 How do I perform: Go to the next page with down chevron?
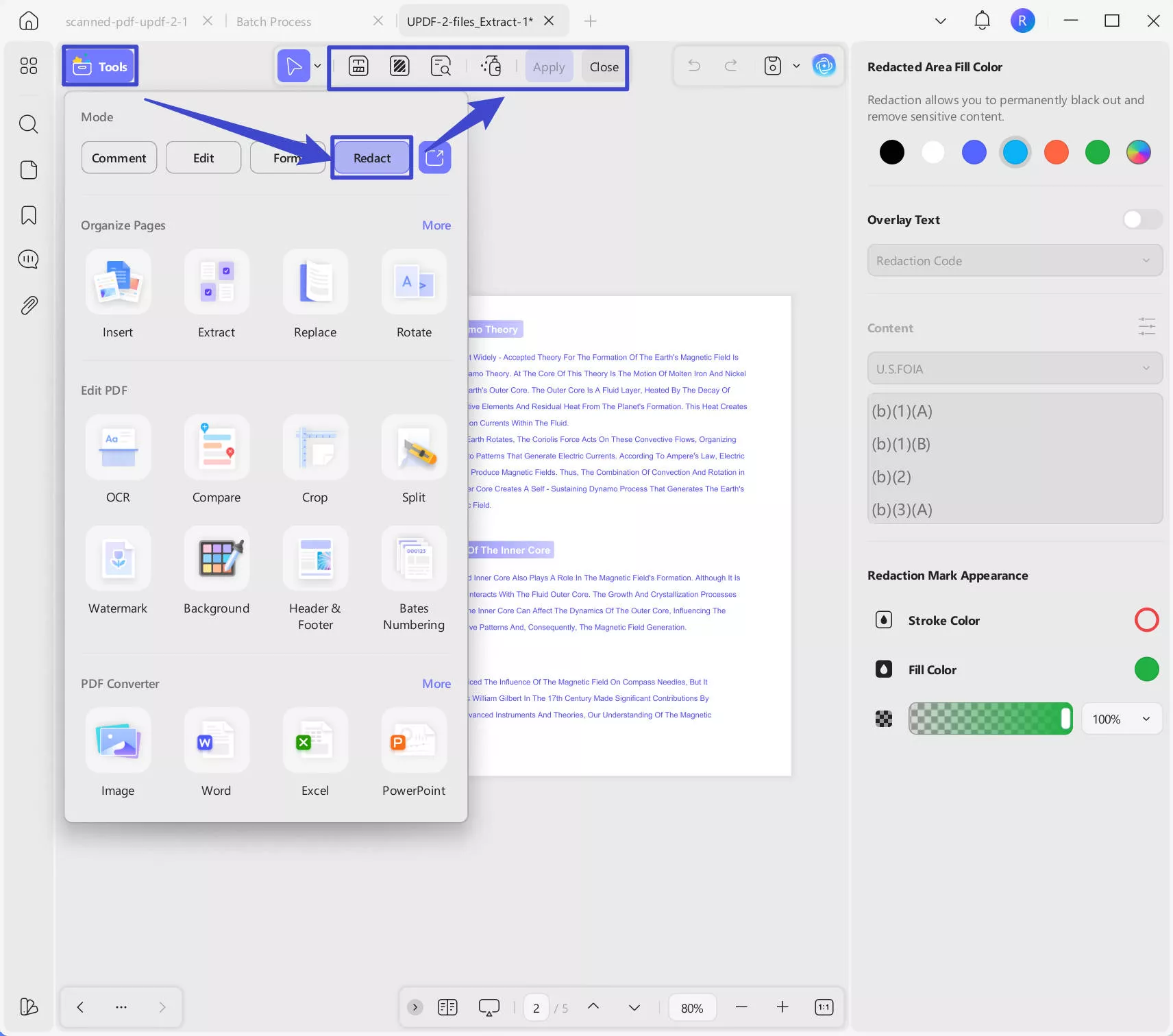(634, 1007)
